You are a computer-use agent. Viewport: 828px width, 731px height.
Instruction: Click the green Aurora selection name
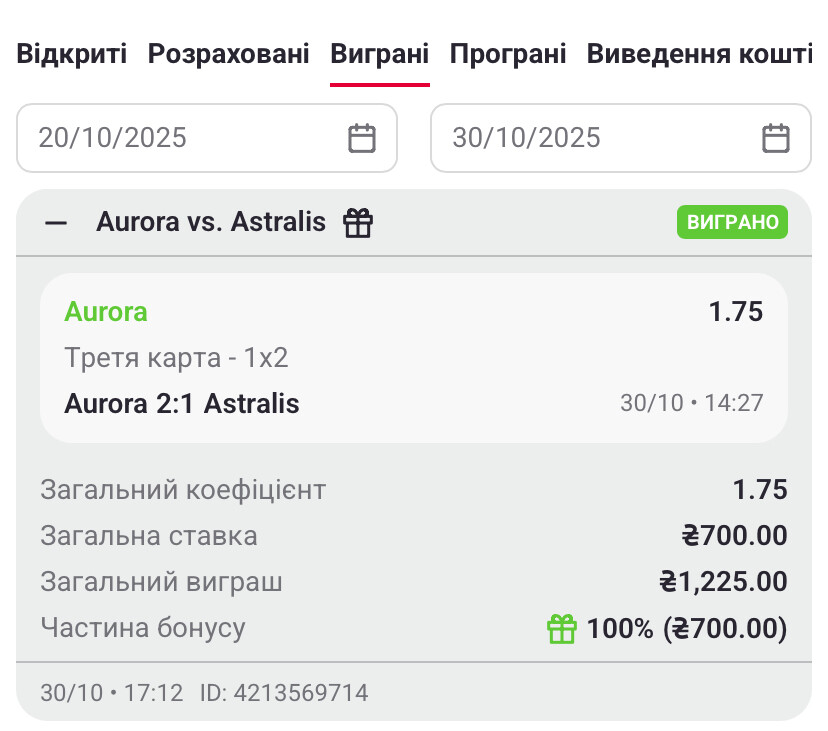pyautogui.click(x=106, y=312)
